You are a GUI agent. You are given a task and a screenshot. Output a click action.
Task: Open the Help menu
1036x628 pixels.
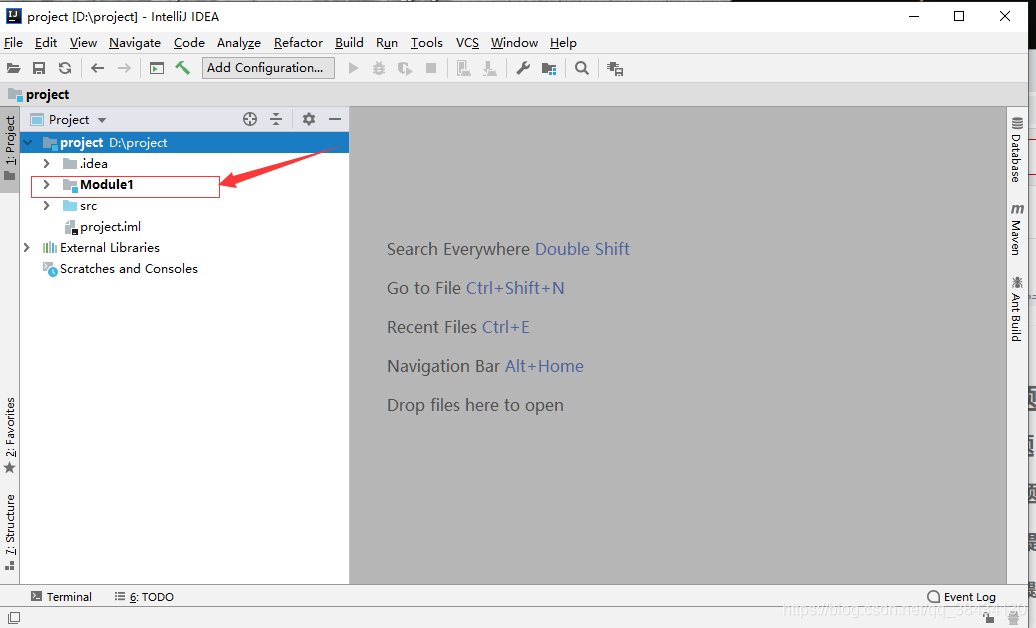coord(563,42)
